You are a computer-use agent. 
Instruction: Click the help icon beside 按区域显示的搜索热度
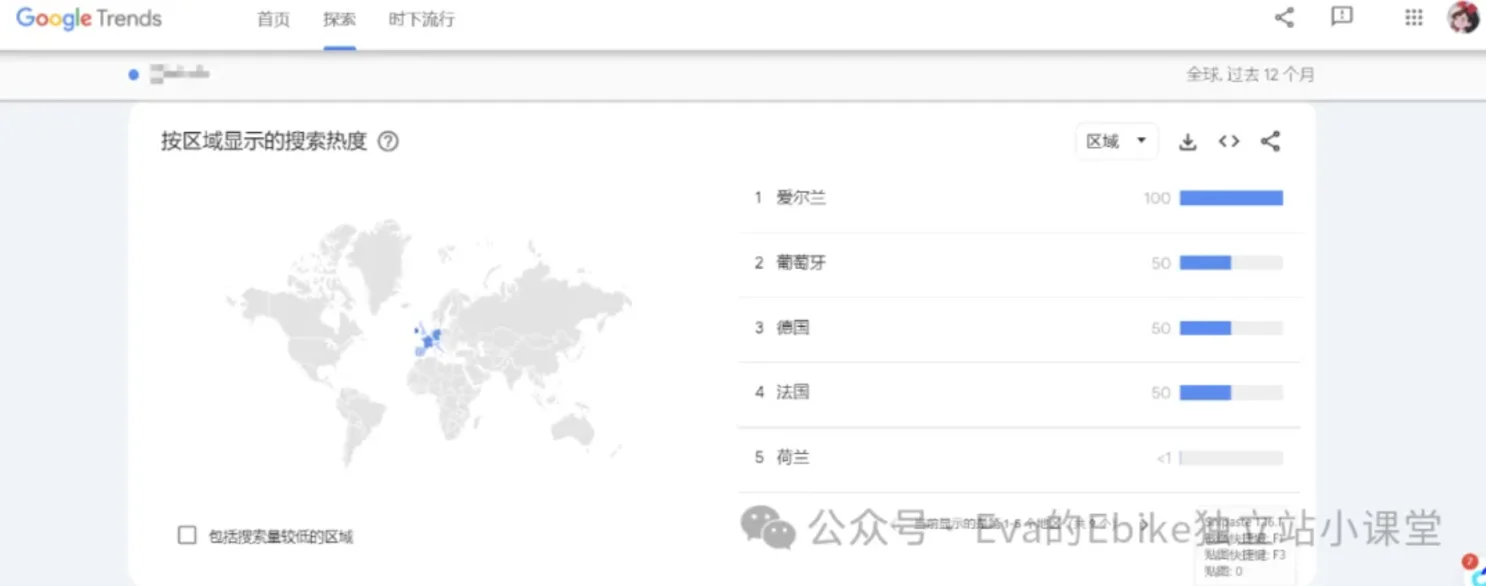(388, 142)
